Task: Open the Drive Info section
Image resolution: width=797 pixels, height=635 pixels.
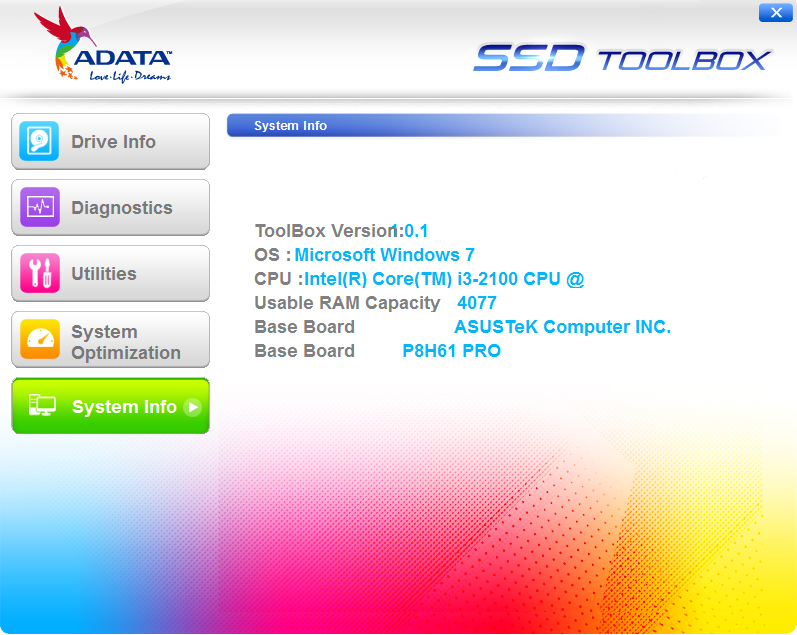Action: [110, 141]
